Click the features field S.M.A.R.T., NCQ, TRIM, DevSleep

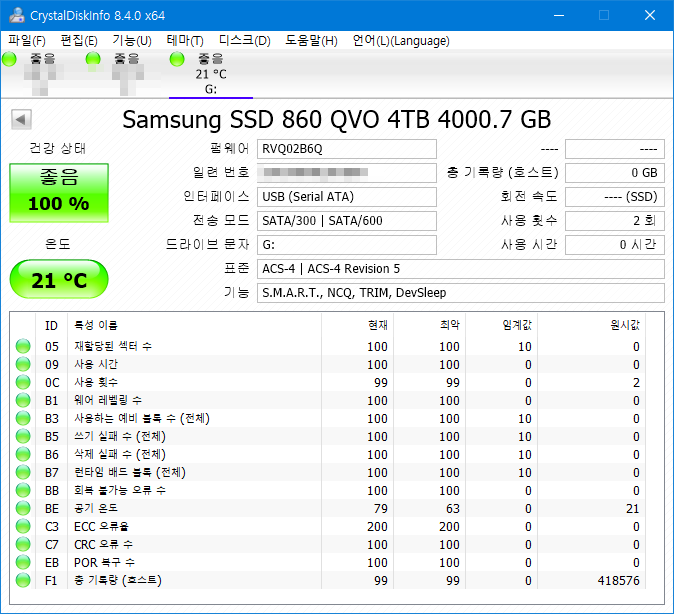point(461,293)
